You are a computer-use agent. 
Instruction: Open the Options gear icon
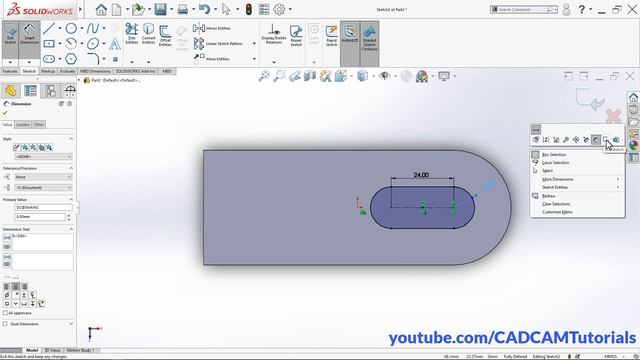click(x=279, y=9)
